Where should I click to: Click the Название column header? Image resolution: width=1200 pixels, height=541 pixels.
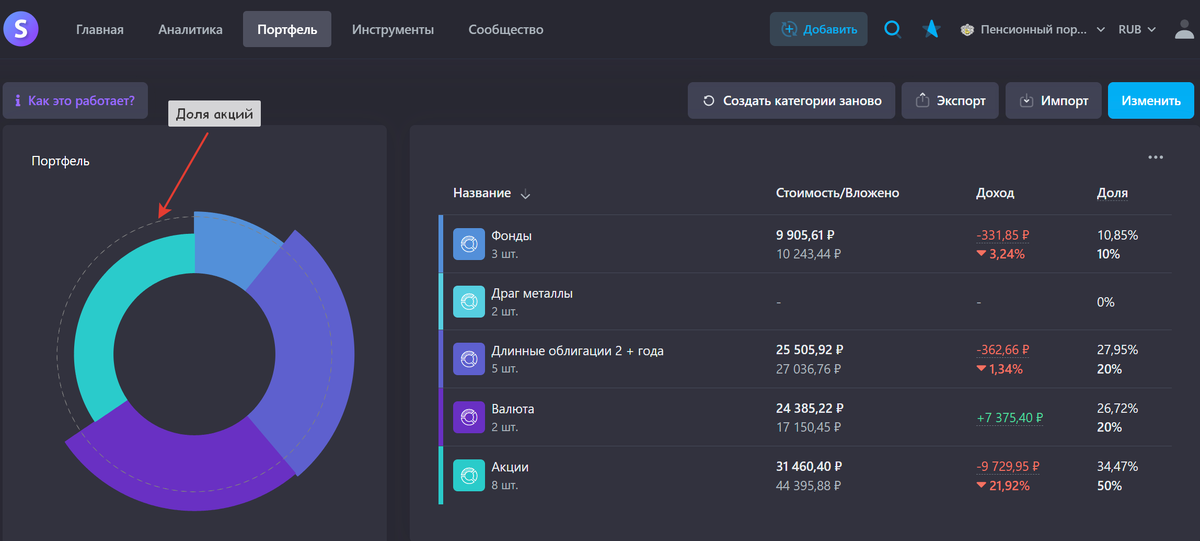tap(482, 193)
